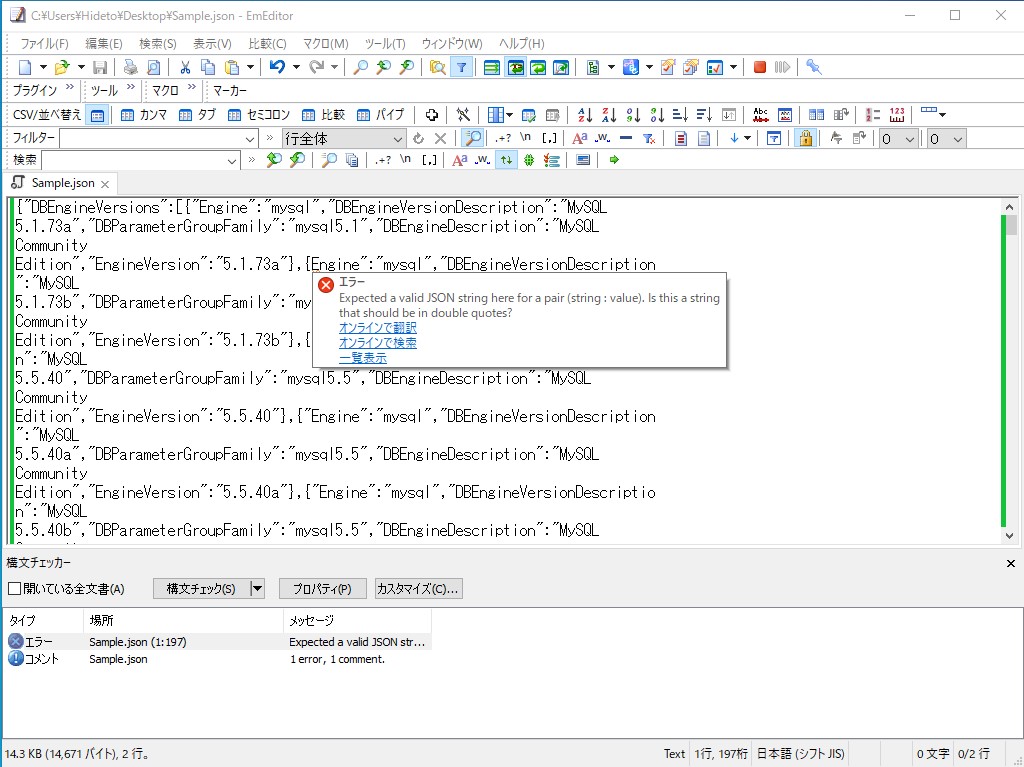Screen dimensions: 1024x767
Task: Click the ascending numeric sort icon
Action: click(x=633, y=115)
